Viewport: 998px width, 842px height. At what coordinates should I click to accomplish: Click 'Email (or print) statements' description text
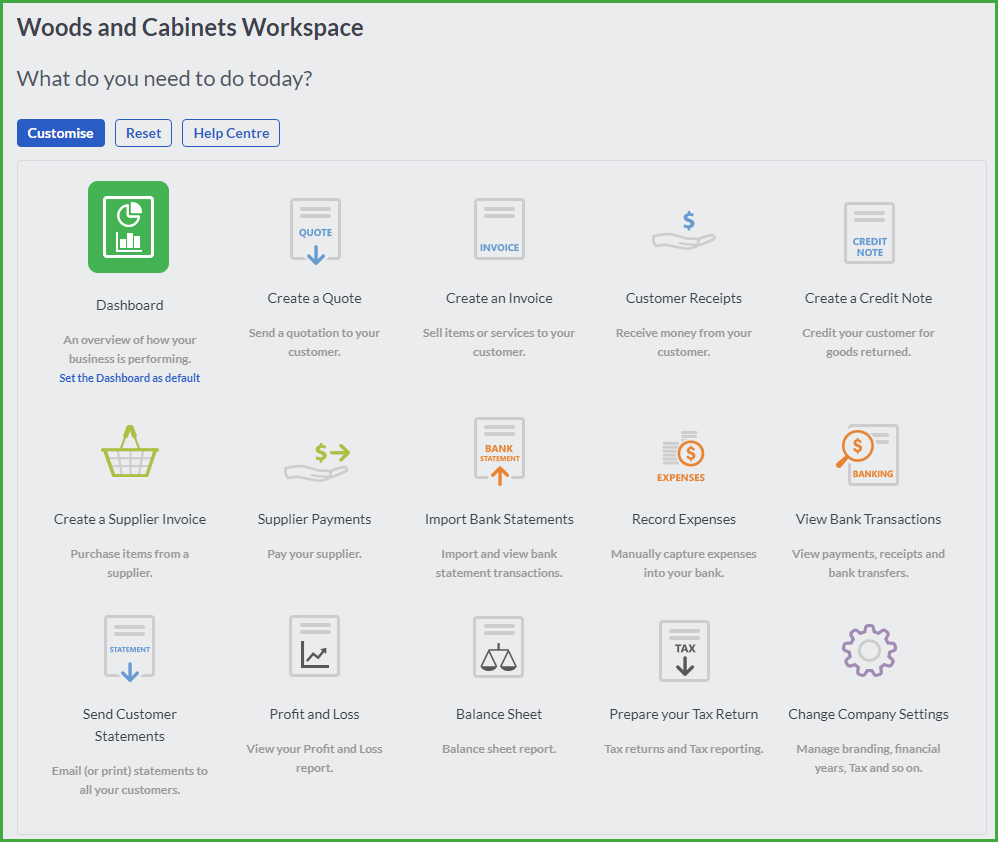coord(130,780)
